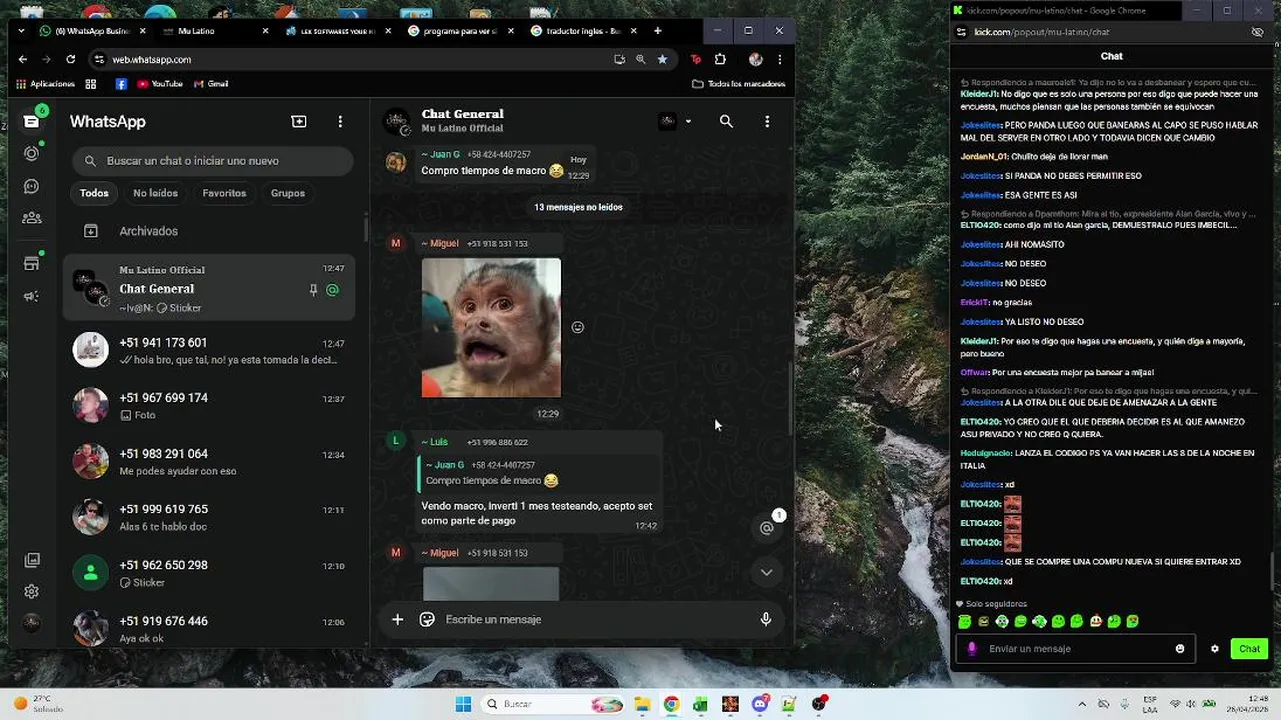Open the Channels icon in WhatsApp sidebar
Image resolution: width=1281 pixels, height=720 pixels.
tap(31, 186)
